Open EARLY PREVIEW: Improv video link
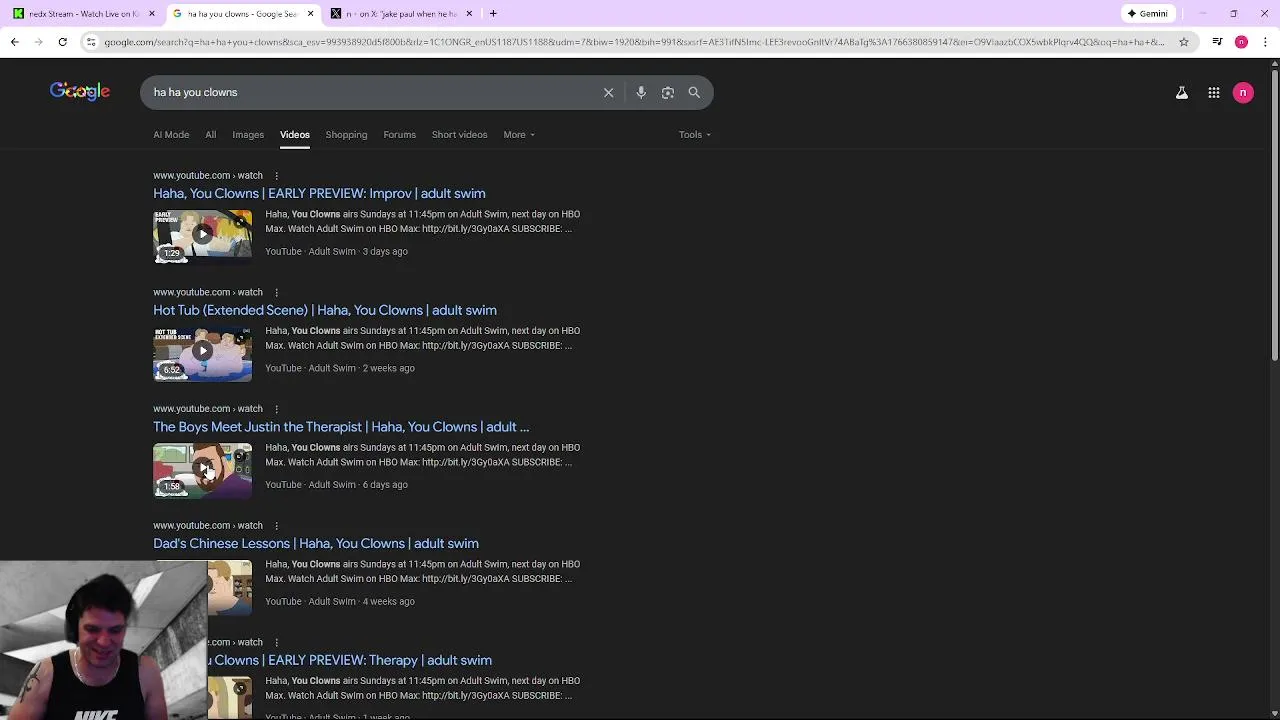The width and height of the screenshot is (1280, 720). [x=319, y=193]
